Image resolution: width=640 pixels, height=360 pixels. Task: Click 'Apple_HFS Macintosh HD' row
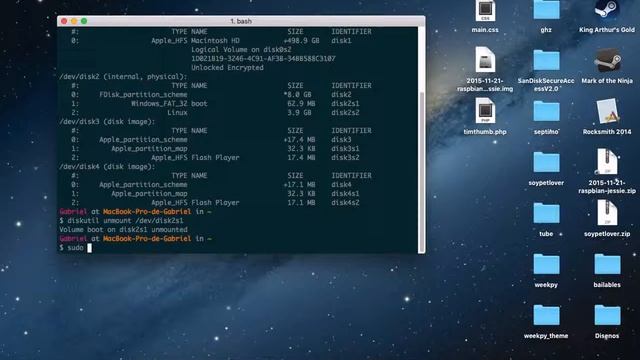coord(196,41)
